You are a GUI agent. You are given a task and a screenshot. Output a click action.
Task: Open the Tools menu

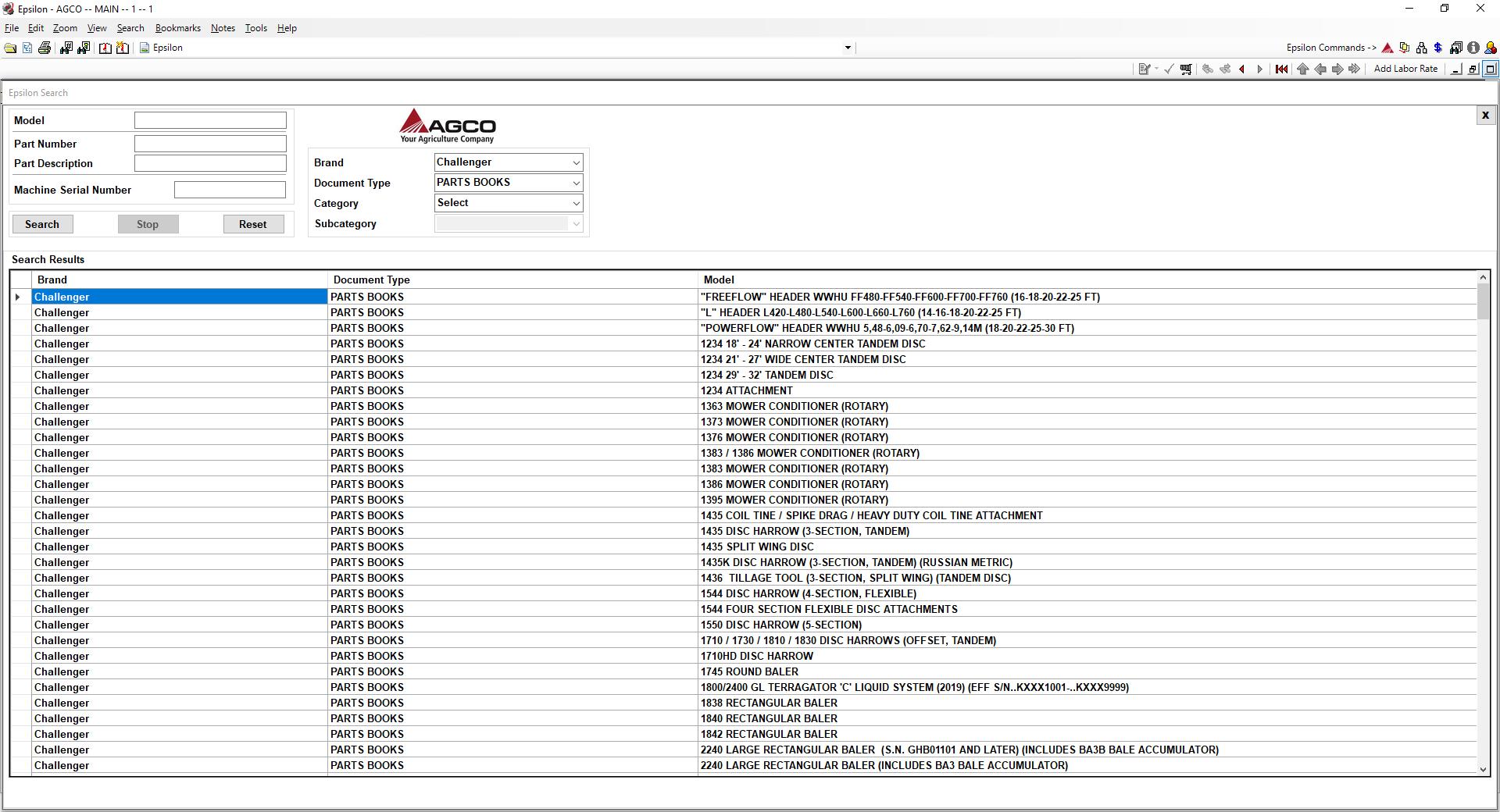click(x=256, y=28)
